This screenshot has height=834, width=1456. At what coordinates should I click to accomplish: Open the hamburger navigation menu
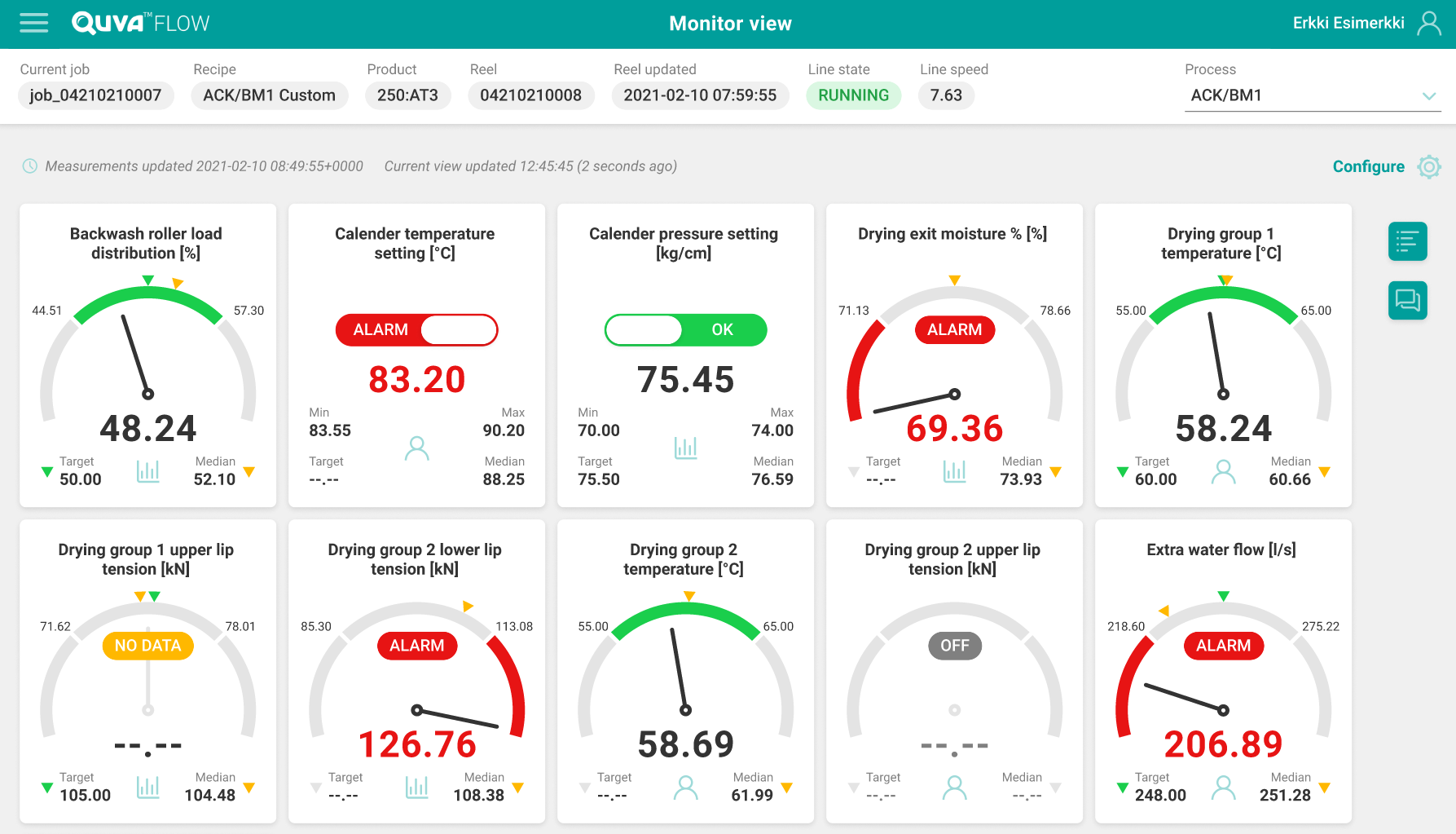coord(33,23)
